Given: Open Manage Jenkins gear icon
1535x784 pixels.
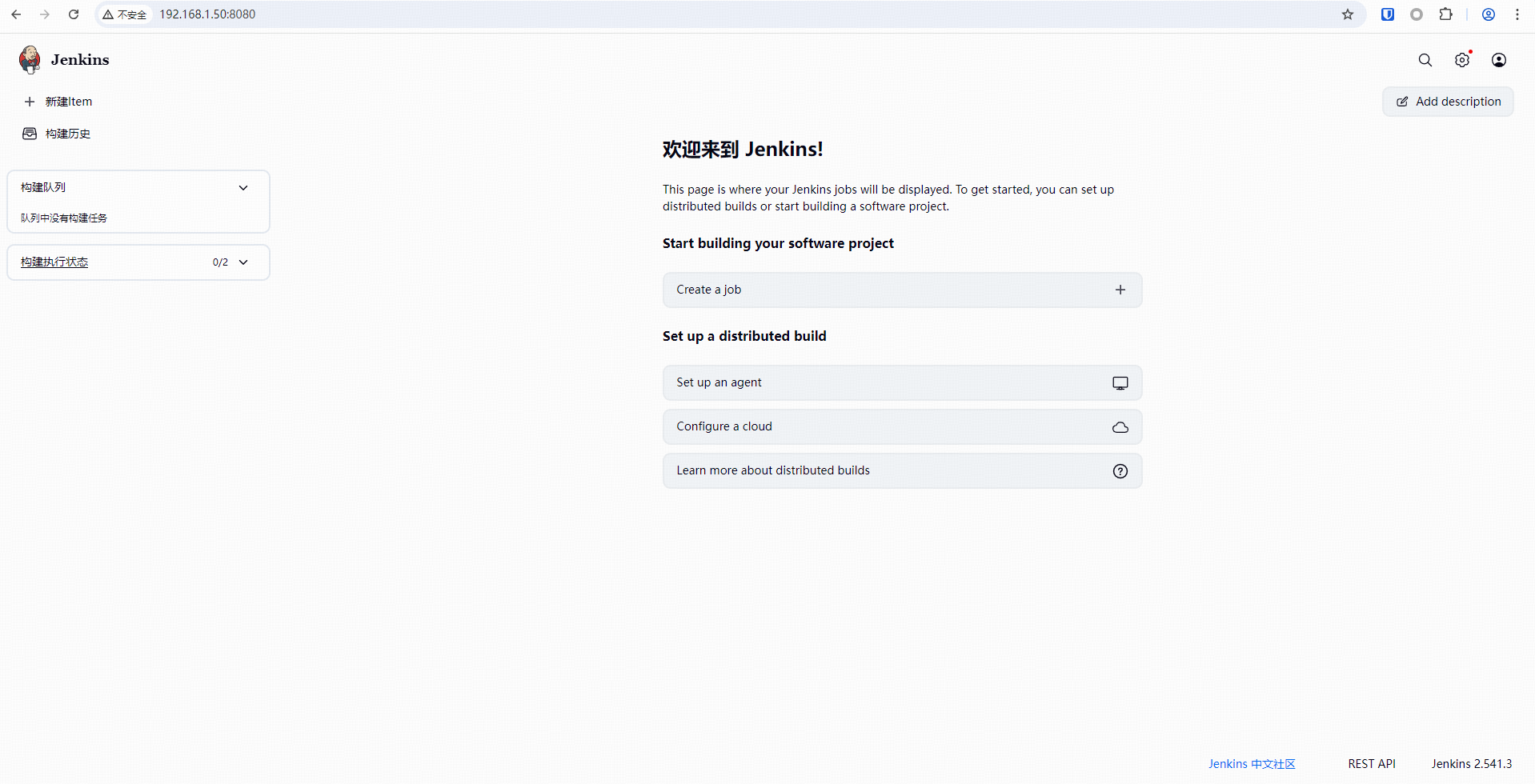Looking at the screenshot, I should coord(1462,60).
